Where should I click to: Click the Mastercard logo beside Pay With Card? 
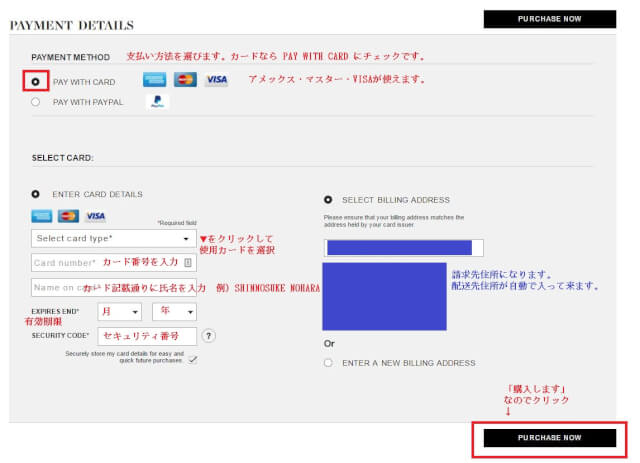click(184, 80)
